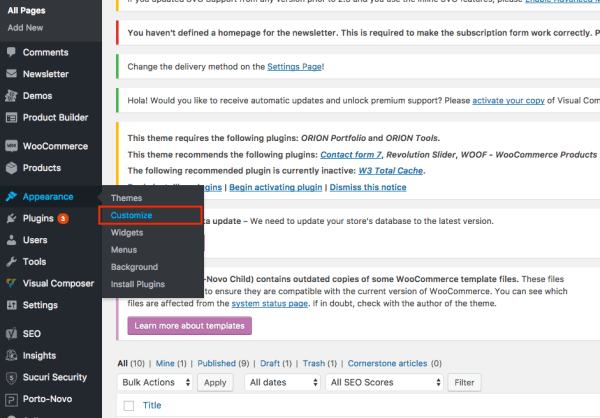The width and height of the screenshot is (600, 418).
Task: Follow the Settings Page link
Action: tap(293, 67)
